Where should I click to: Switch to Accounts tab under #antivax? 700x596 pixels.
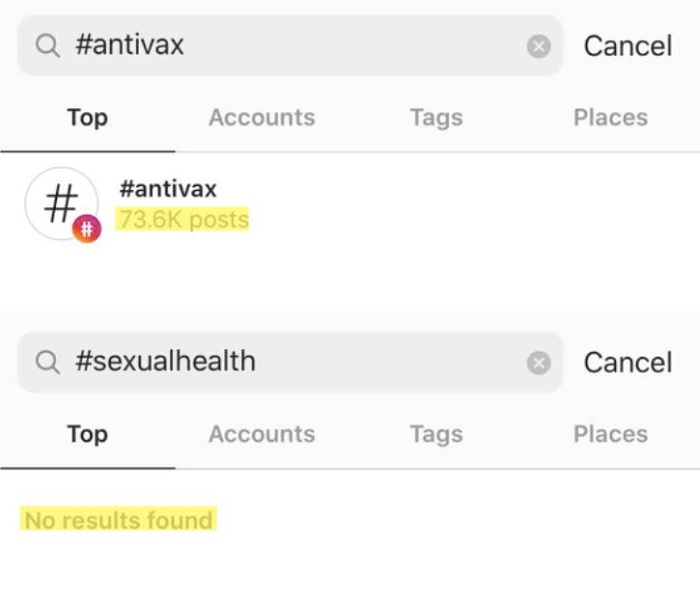click(x=261, y=118)
